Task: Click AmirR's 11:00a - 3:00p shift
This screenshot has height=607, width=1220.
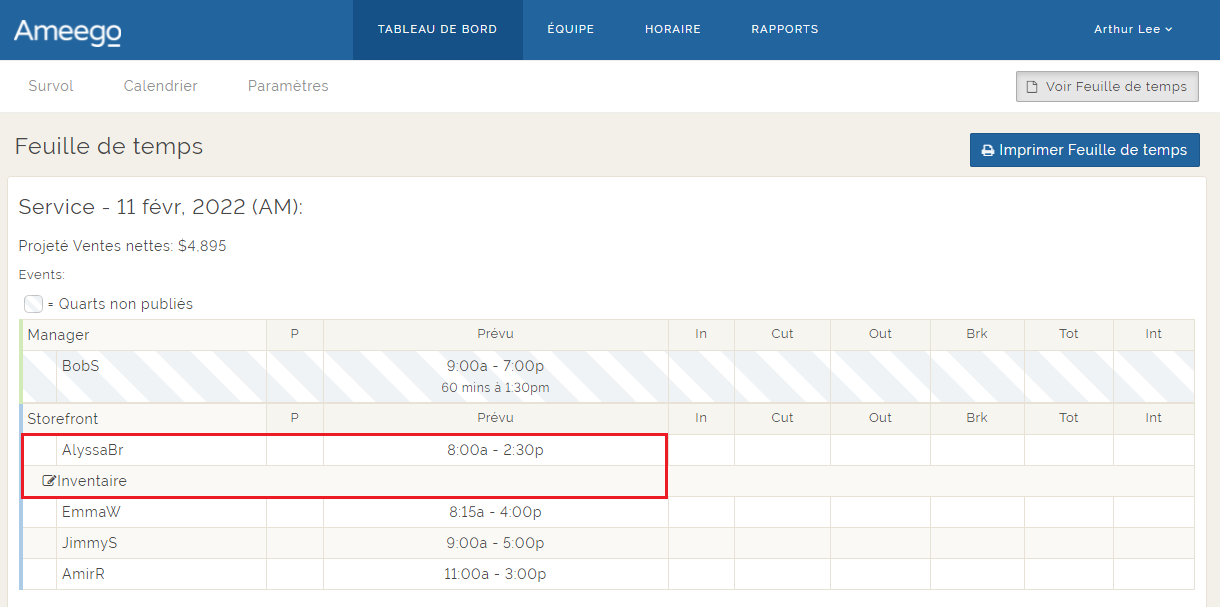Action: pyautogui.click(x=495, y=574)
